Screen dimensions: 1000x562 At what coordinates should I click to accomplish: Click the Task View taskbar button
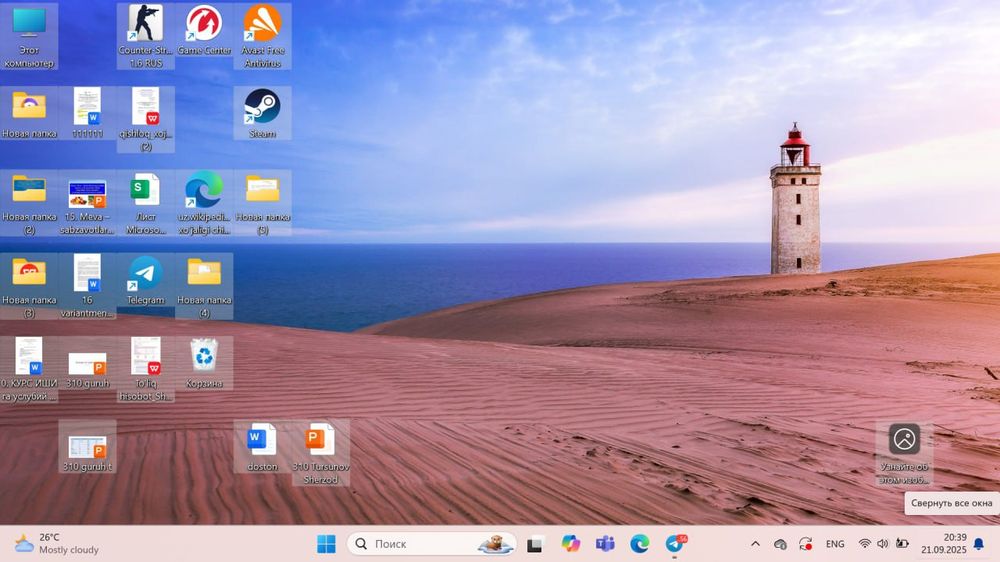click(x=536, y=544)
